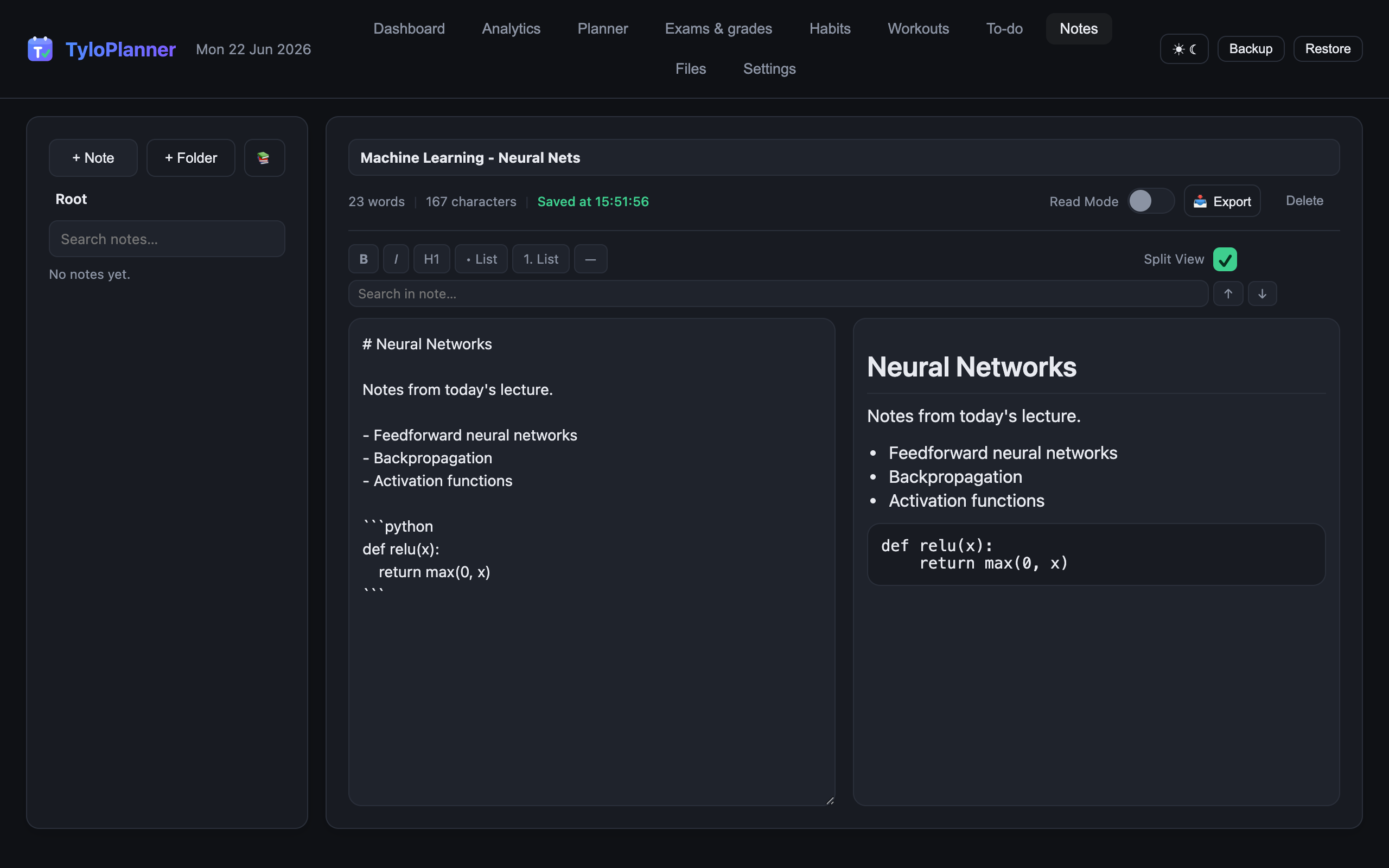Open the books library icon button

click(x=264, y=158)
